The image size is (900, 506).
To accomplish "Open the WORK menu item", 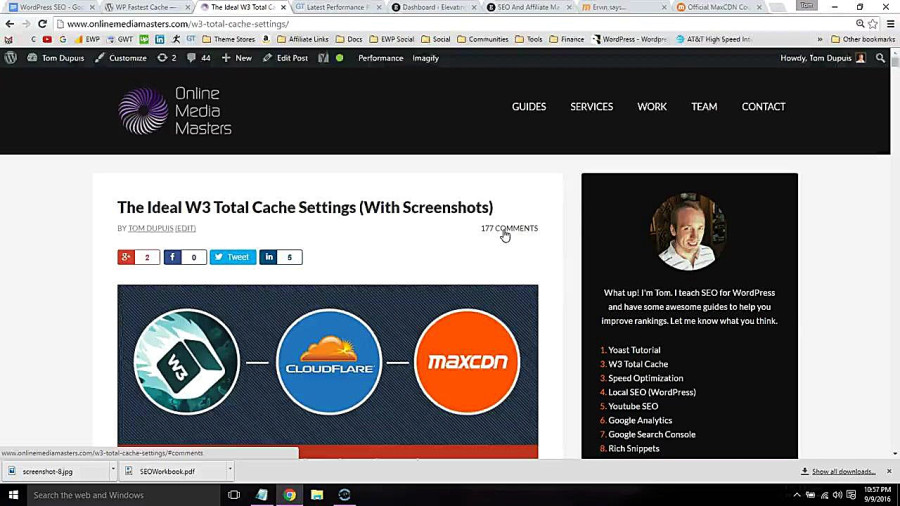I will 651,107.
